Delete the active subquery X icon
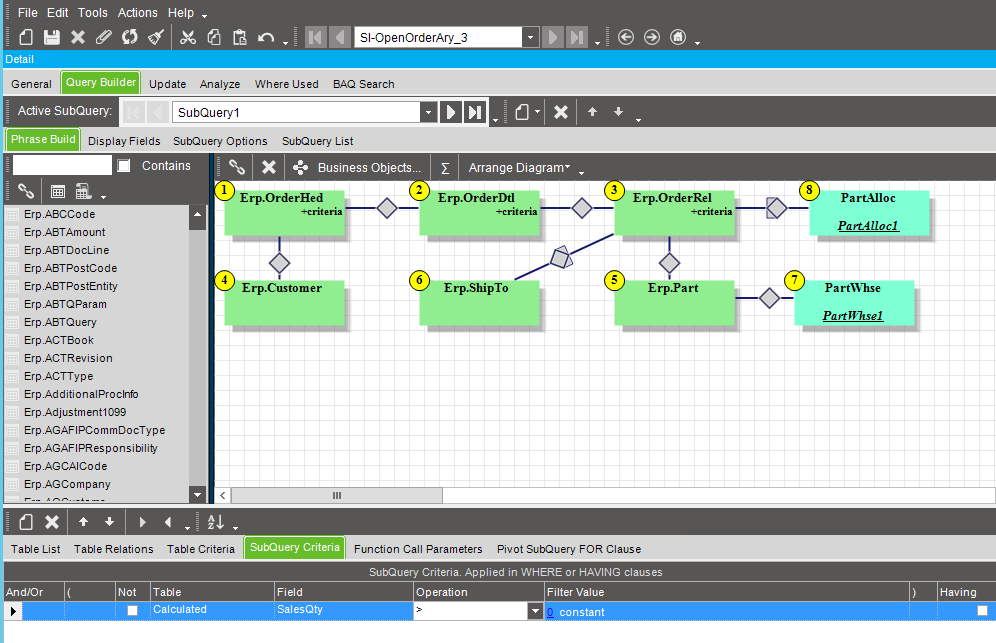The image size is (996, 643). click(x=560, y=112)
